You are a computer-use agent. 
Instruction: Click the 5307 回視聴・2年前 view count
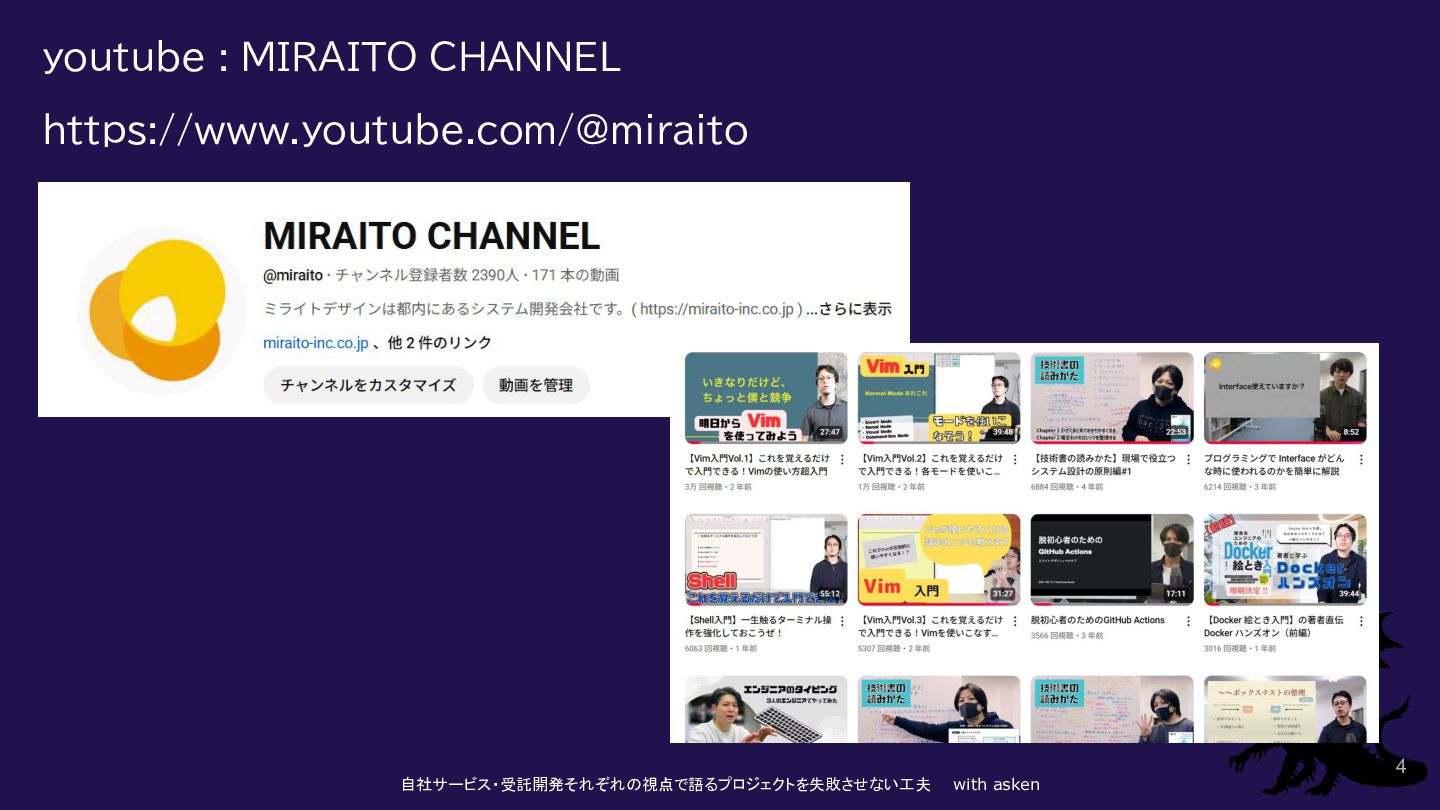(x=894, y=648)
